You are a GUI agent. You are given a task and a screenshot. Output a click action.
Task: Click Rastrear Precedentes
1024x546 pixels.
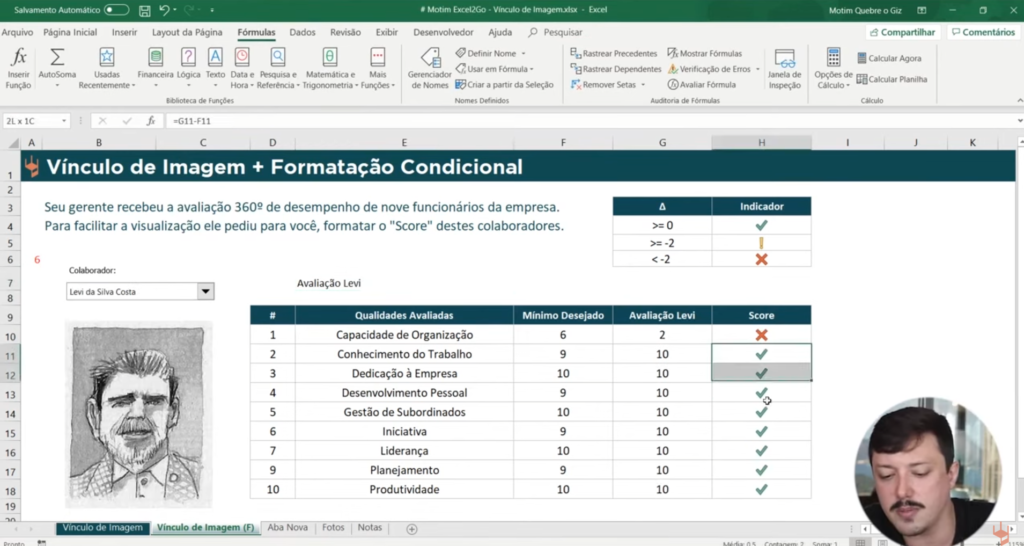[x=614, y=54]
